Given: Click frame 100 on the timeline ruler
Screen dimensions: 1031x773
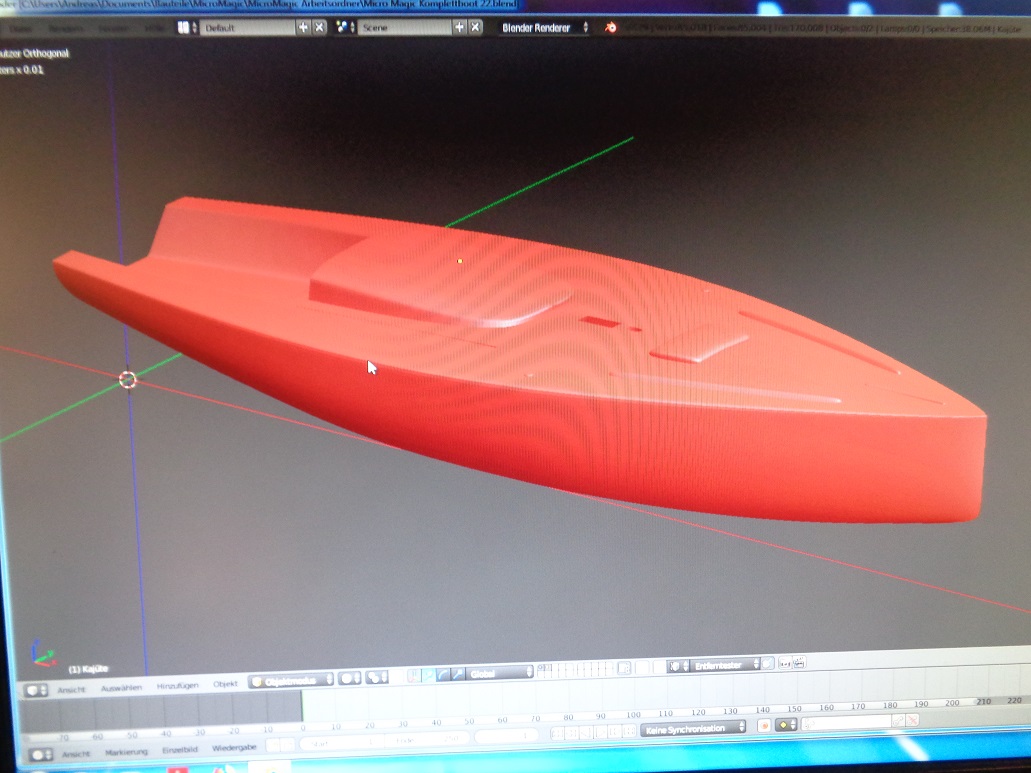Looking at the screenshot, I should pyautogui.click(x=633, y=715).
